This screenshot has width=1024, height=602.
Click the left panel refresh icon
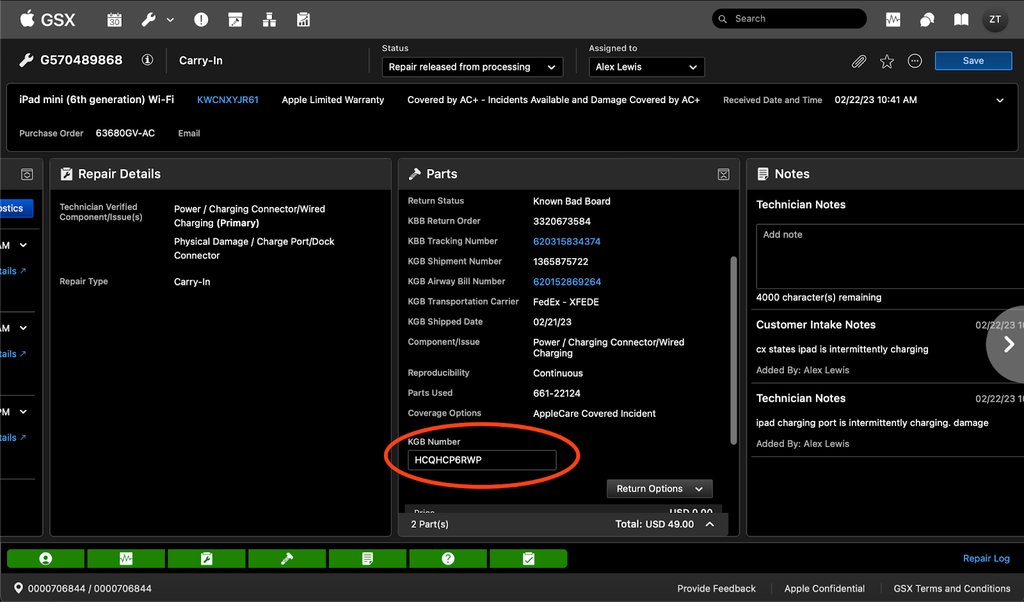coord(27,174)
